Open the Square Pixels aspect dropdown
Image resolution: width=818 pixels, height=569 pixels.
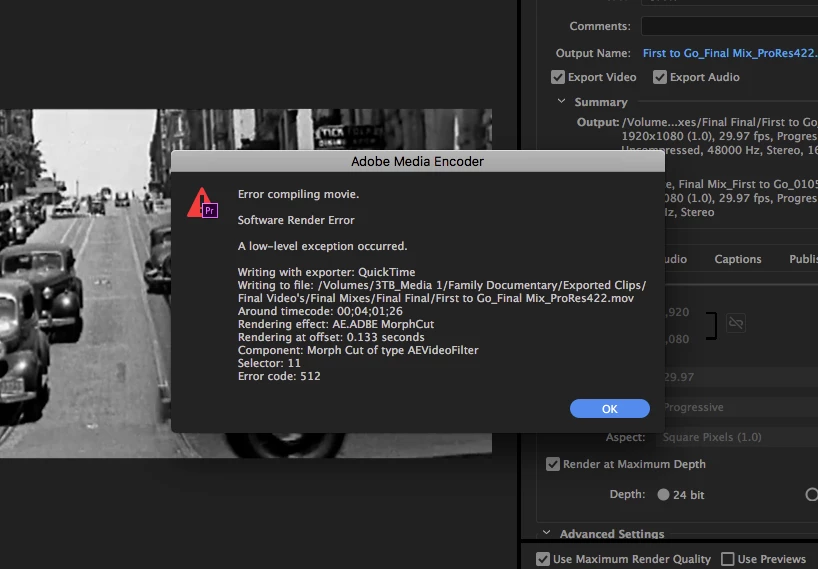point(737,437)
